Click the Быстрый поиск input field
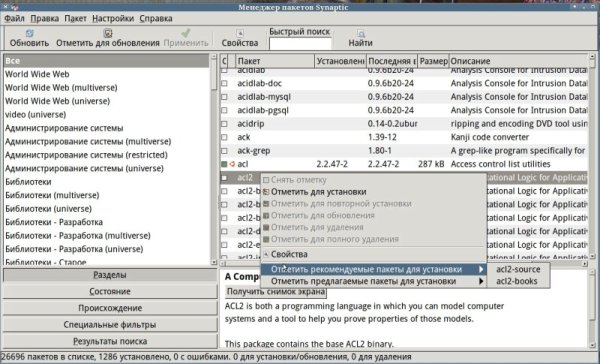Screen dimensions: 600x364 [x=300, y=44]
